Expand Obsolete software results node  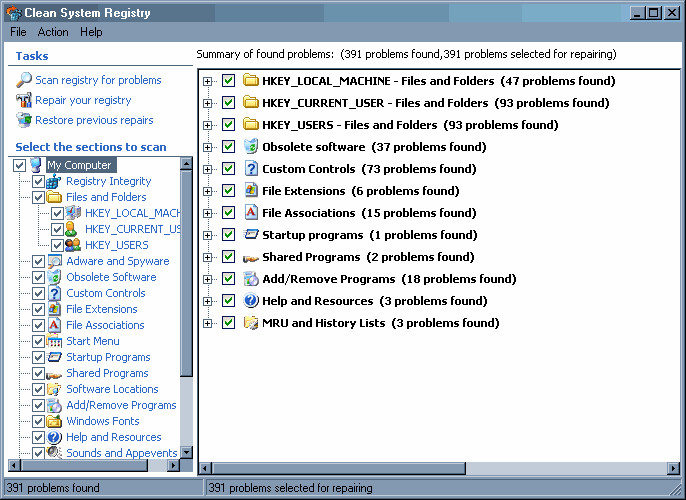point(207,147)
